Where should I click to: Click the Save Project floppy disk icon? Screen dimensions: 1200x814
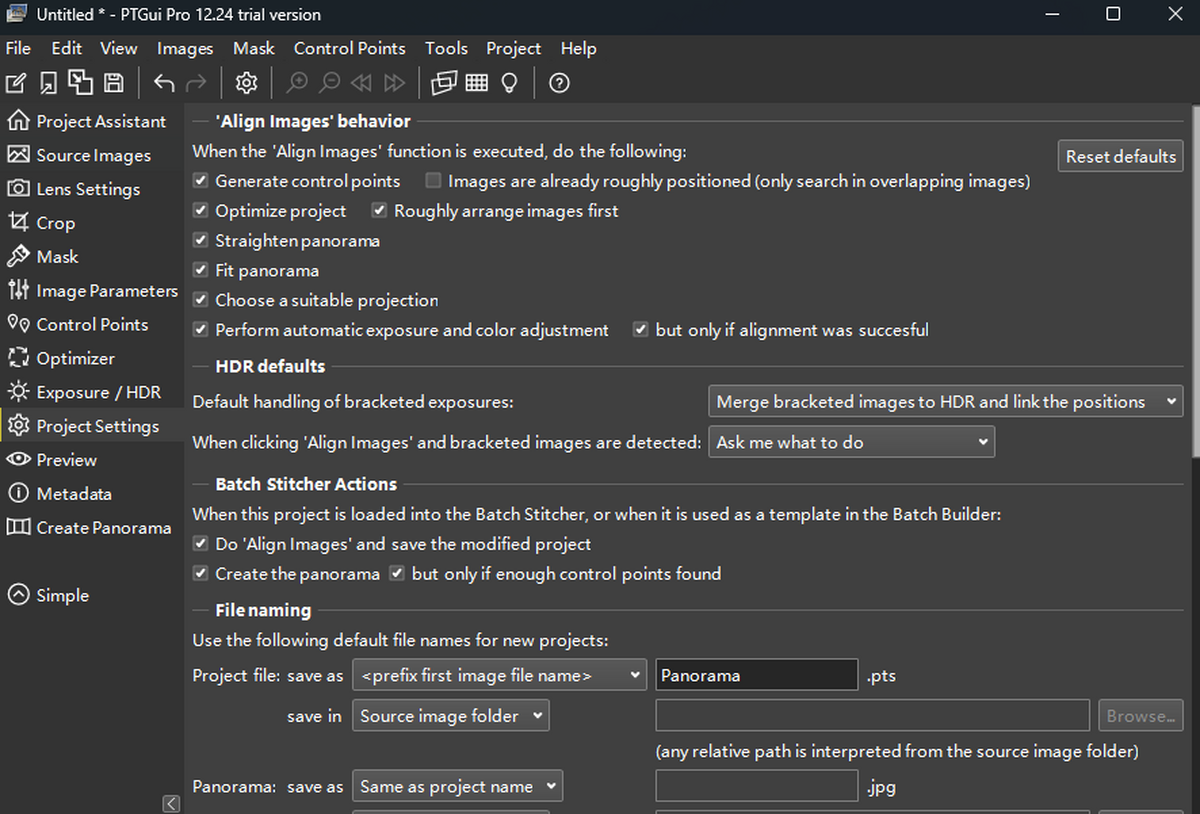click(x=114, y=83)
